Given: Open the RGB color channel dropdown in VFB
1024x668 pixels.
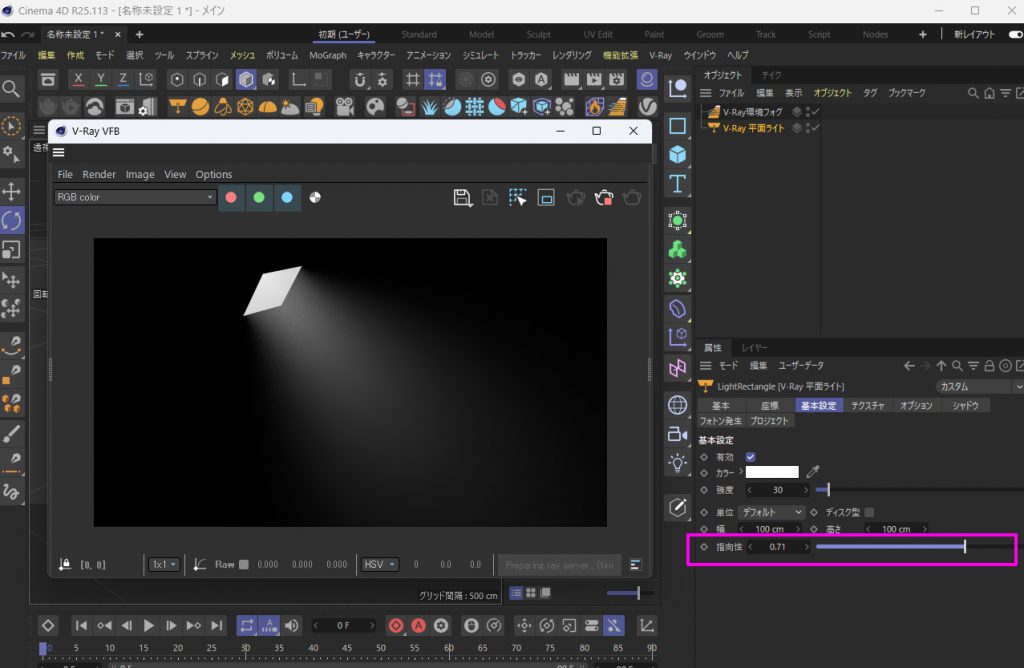Looking at the screenshot, I should [x=133, y=197].
